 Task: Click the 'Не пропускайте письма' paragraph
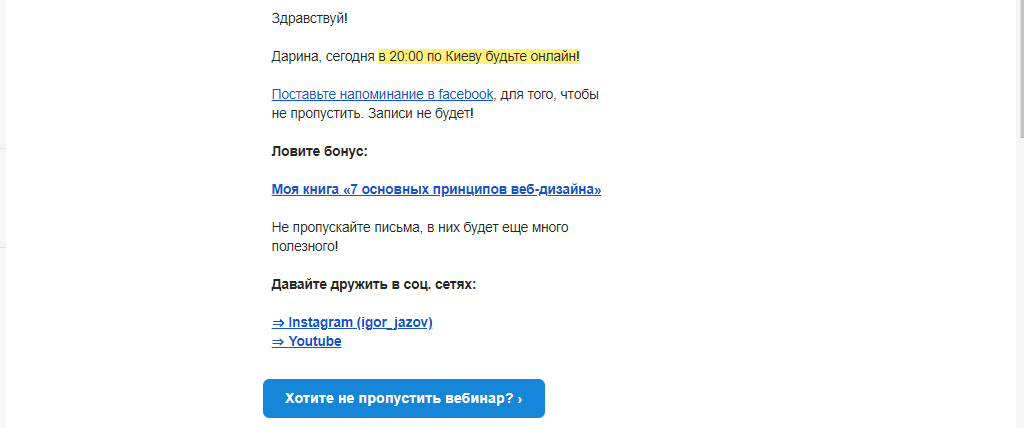pos(420,227)
